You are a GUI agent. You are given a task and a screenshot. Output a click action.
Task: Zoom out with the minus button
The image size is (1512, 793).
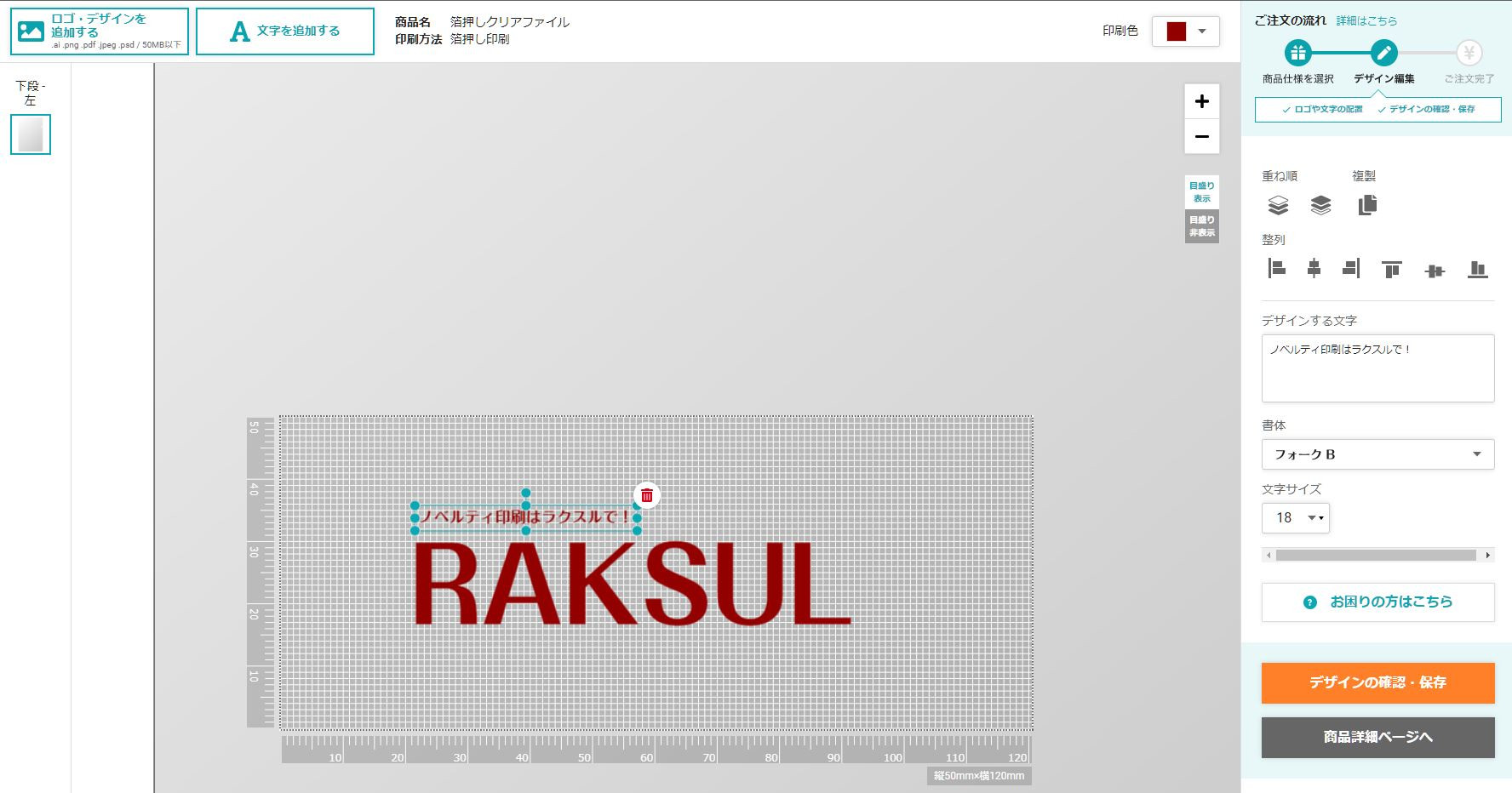click(1202, 136)
